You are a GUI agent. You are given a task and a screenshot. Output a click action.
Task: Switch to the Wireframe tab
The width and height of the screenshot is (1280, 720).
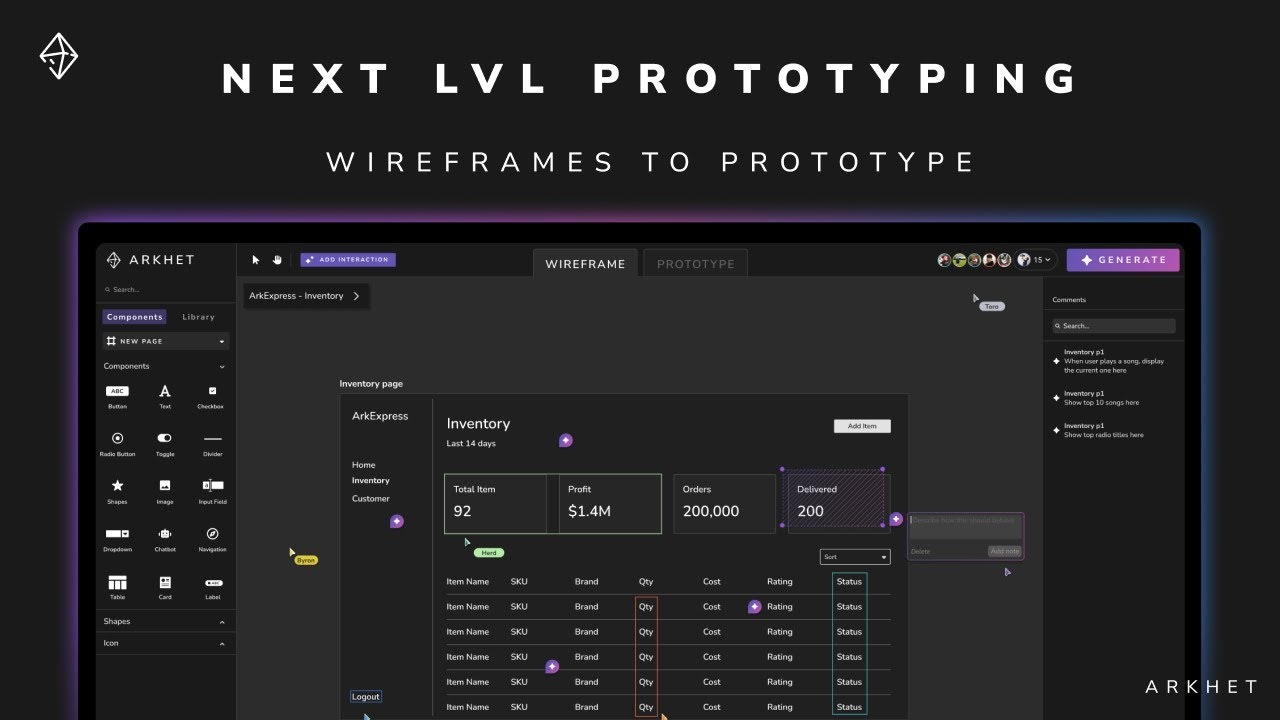point(585,264)
